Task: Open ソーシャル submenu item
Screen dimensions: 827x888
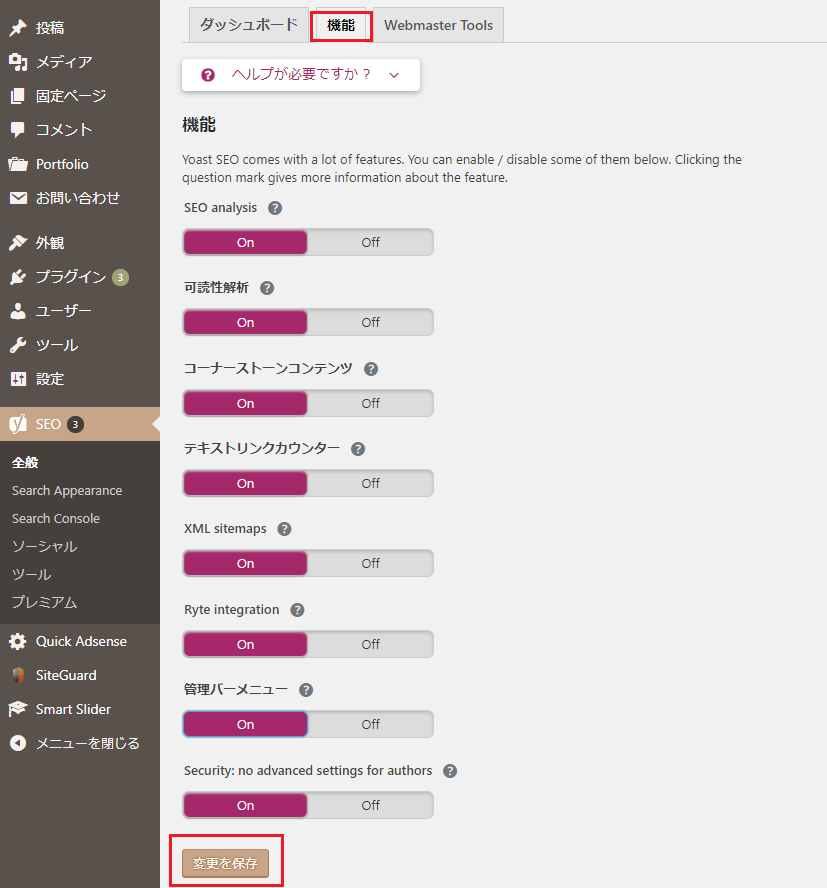Action: click(x=44, y=546)
